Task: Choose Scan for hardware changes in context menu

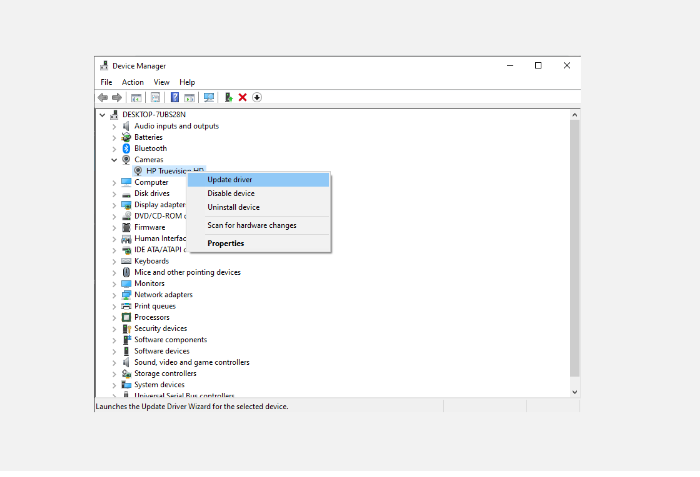Action: (x=258, y=225)
